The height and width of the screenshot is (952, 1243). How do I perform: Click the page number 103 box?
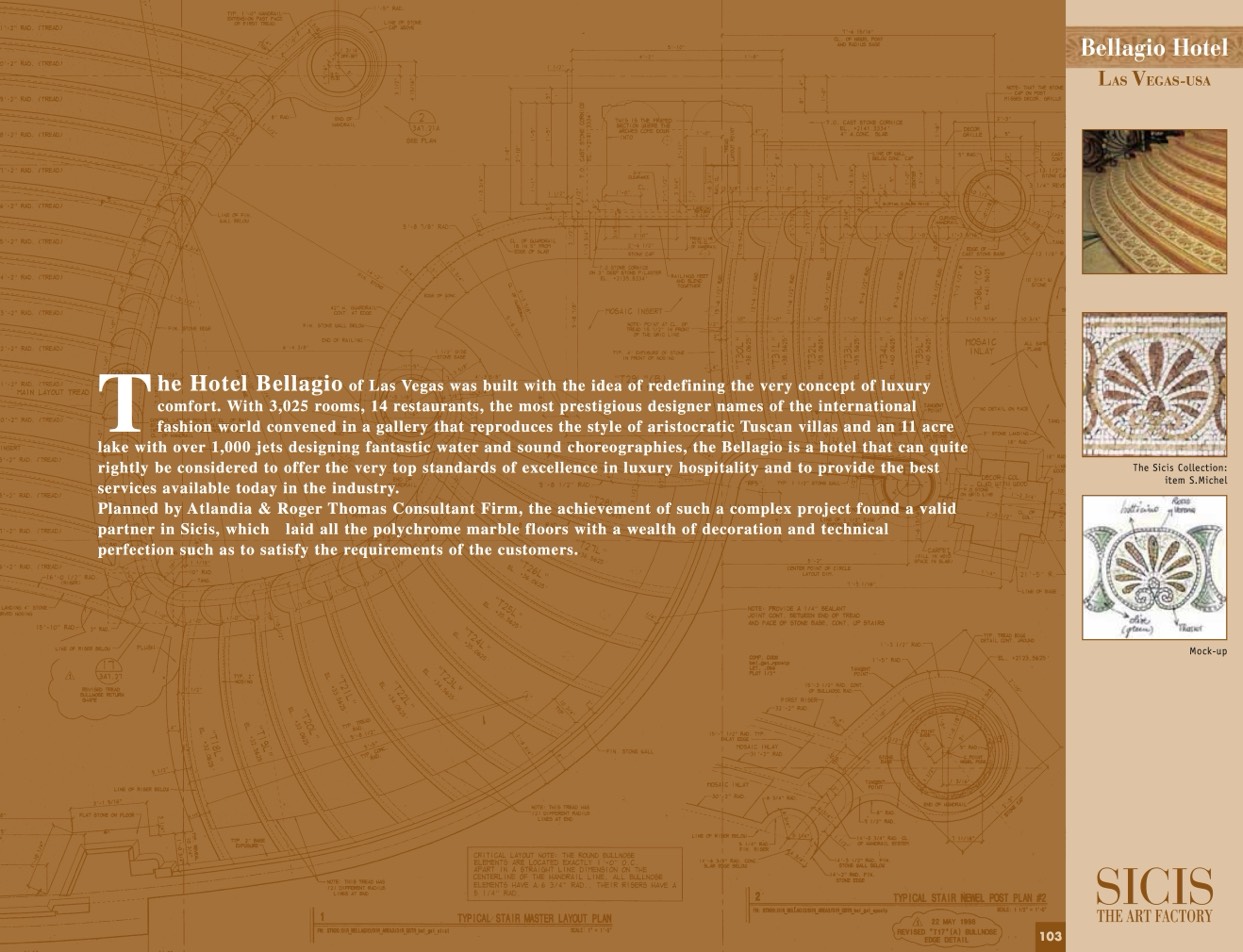pos(1049,936)
